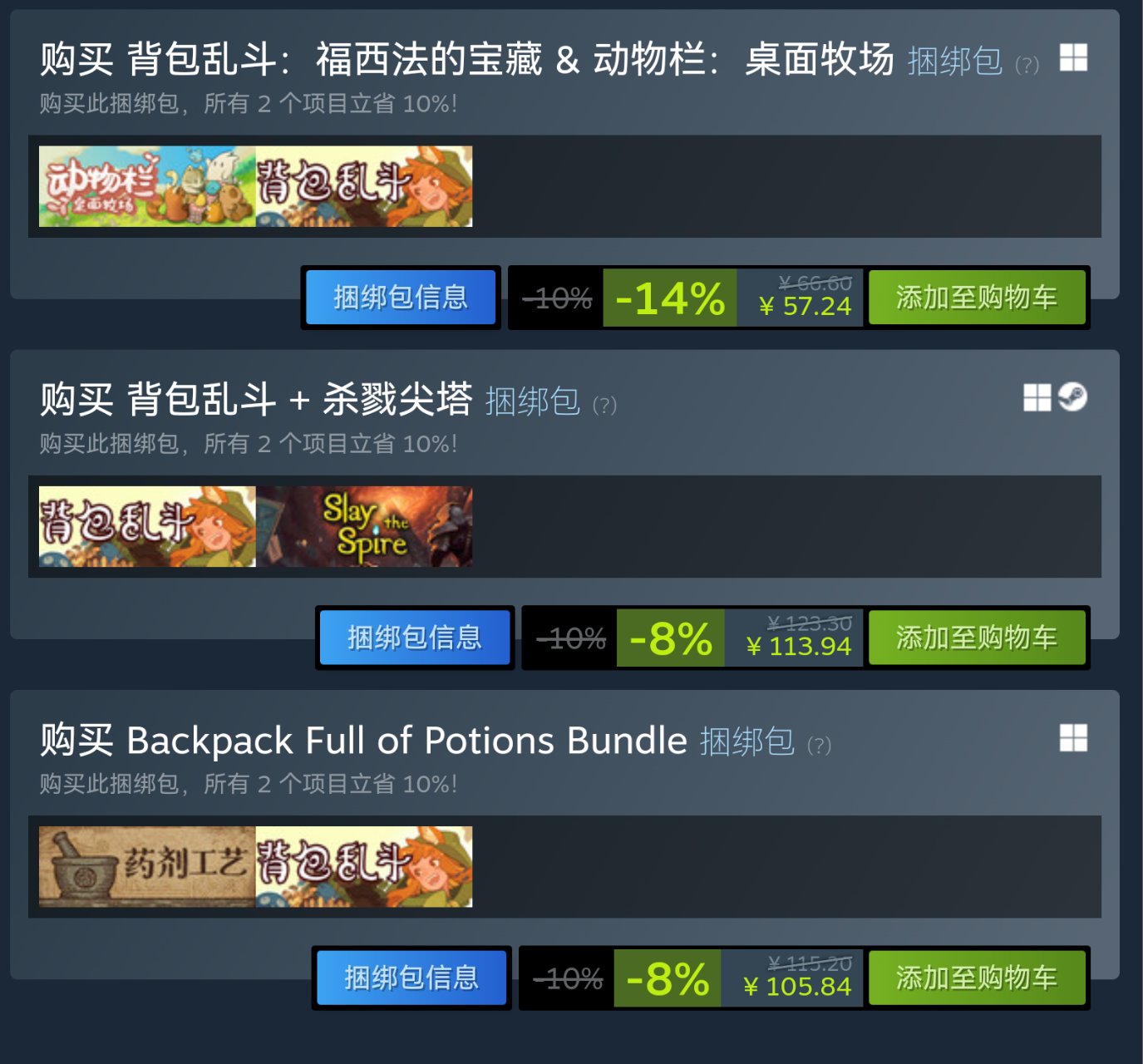
Task: Open 捆绑包信息 for 动物栏 bundle
Action: [x=401, y=298]
